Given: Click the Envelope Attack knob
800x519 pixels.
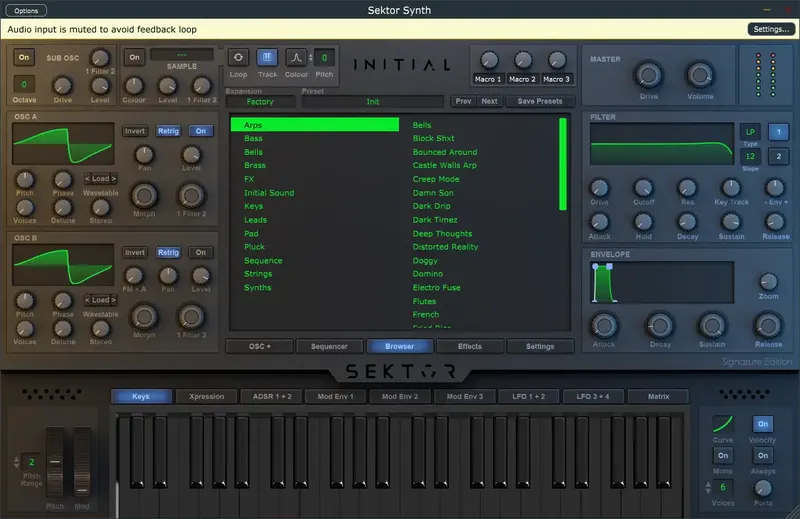Looking at the screenshot, I should pos(604,326).
